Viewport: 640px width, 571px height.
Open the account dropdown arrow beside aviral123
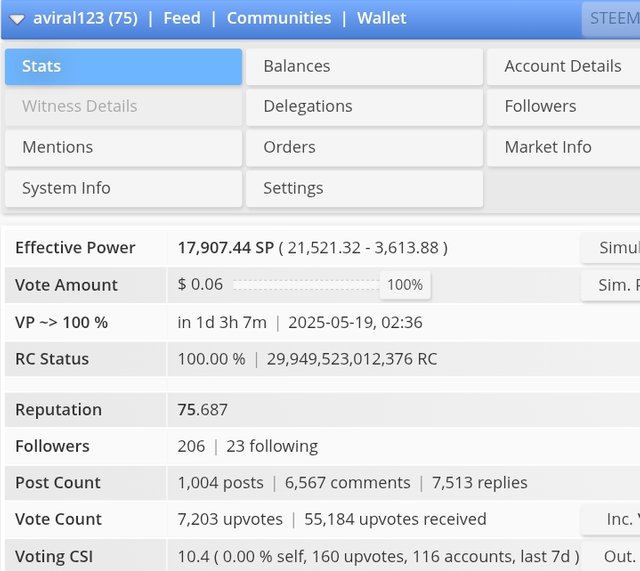tap(17, 19)
